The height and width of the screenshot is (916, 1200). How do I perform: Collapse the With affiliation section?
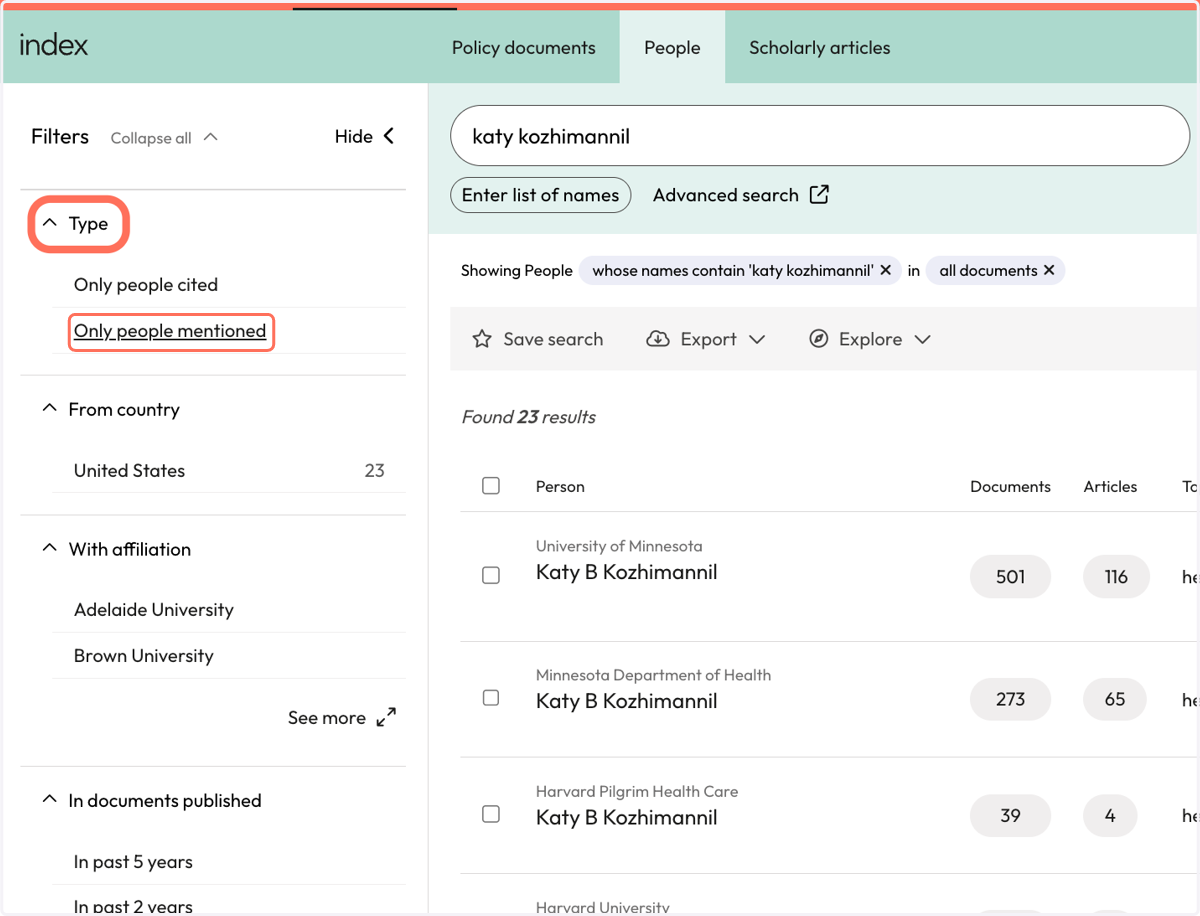(116, 549)
